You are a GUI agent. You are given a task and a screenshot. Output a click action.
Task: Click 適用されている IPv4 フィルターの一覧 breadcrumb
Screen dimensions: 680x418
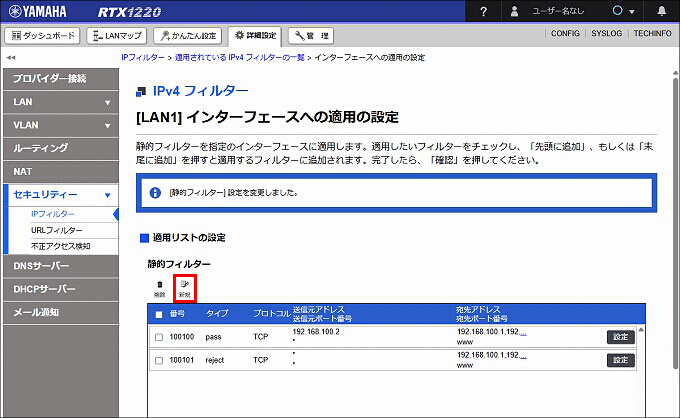239,57
